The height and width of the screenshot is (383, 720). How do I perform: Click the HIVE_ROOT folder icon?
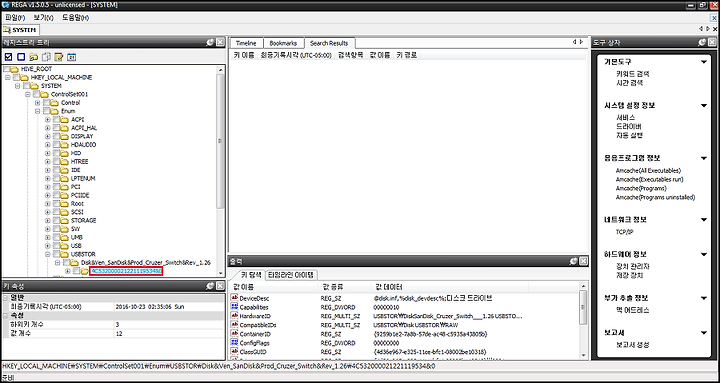(x=15, y=69)
